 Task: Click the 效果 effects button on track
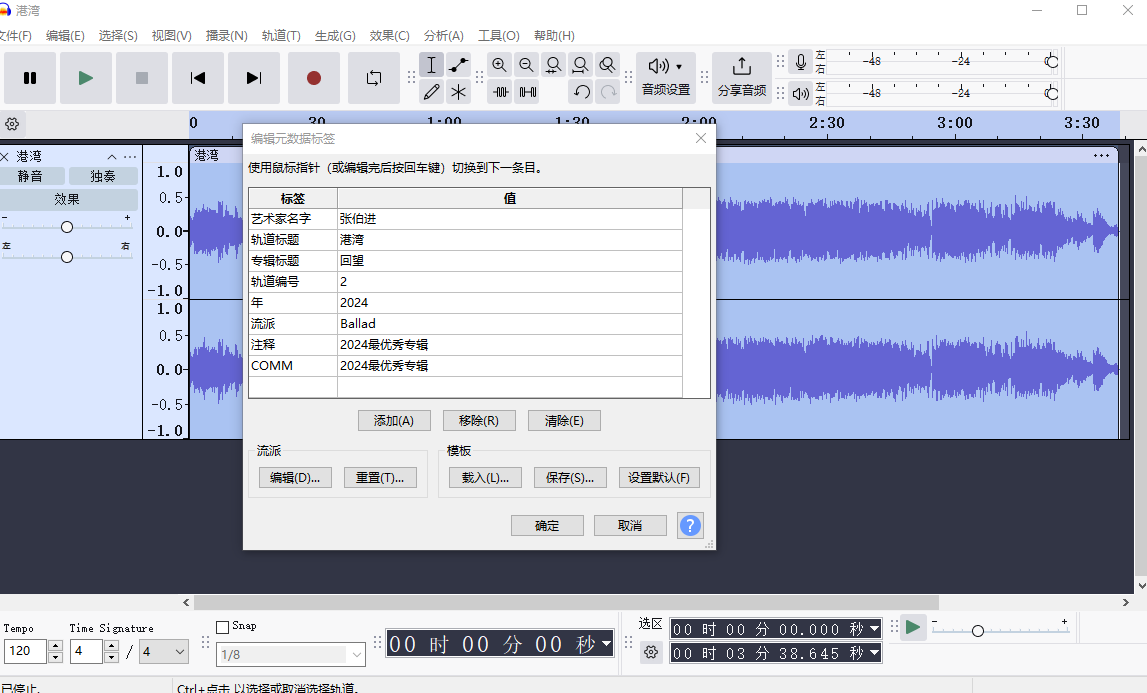coord(67,199)
